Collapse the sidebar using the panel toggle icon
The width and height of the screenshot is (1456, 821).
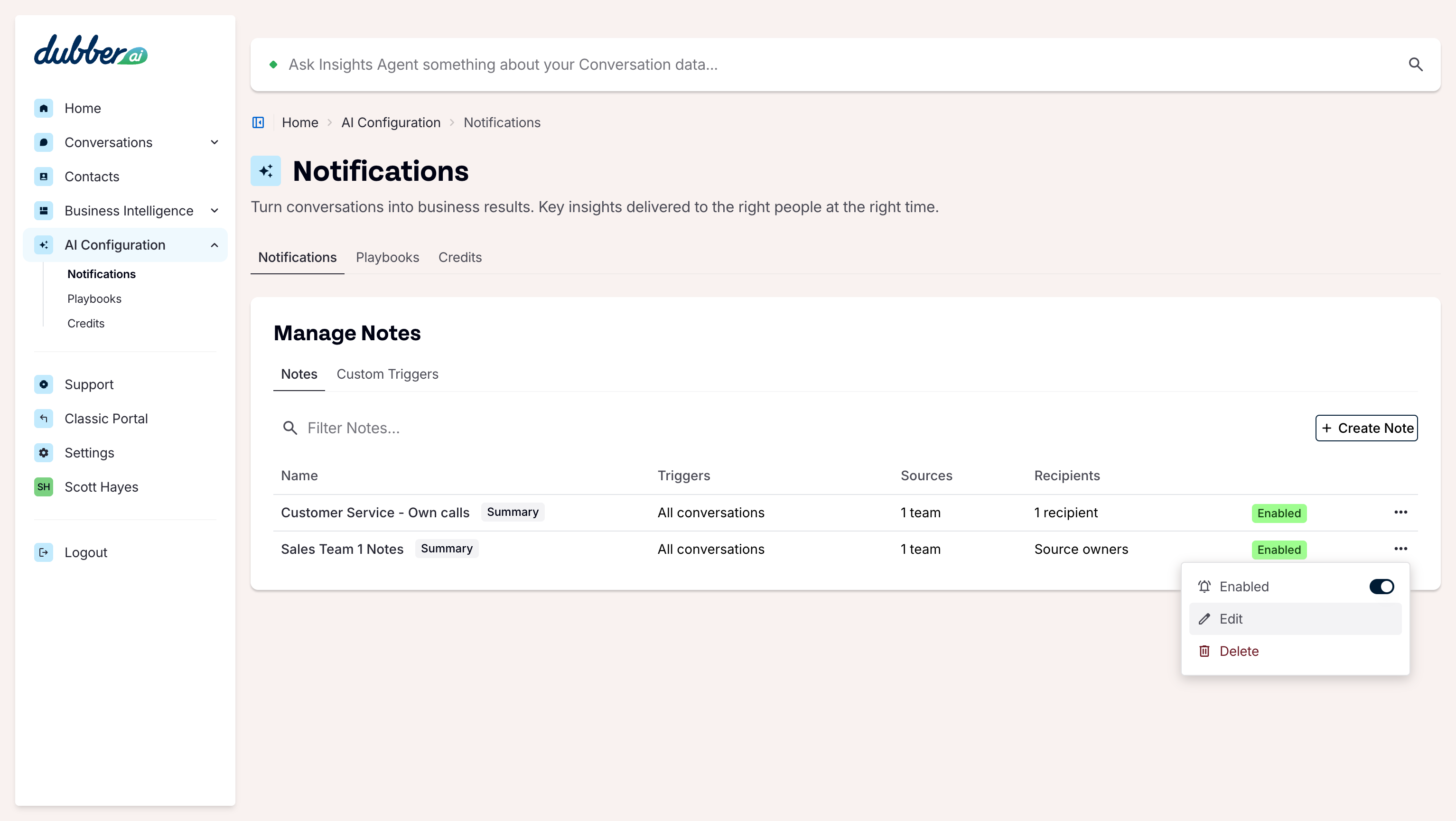(x=258, y=122)
